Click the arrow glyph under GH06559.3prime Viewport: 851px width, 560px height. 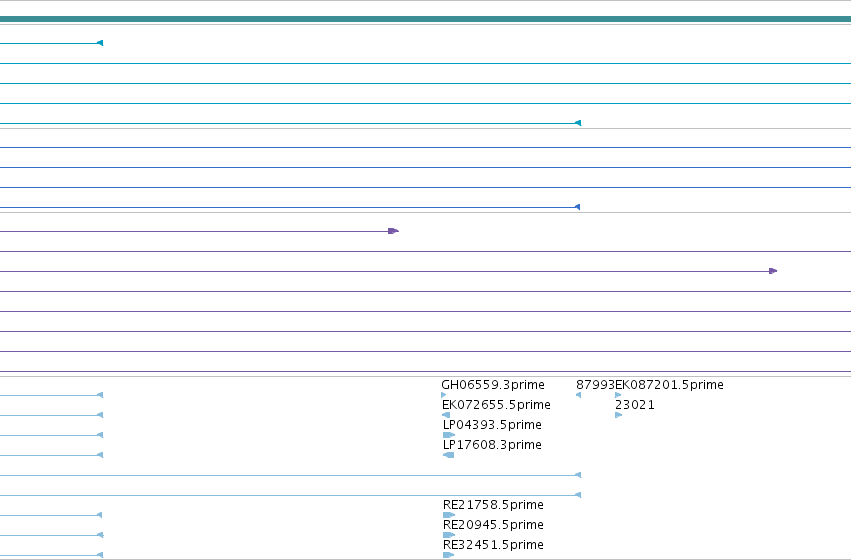(x=444, y=395)
